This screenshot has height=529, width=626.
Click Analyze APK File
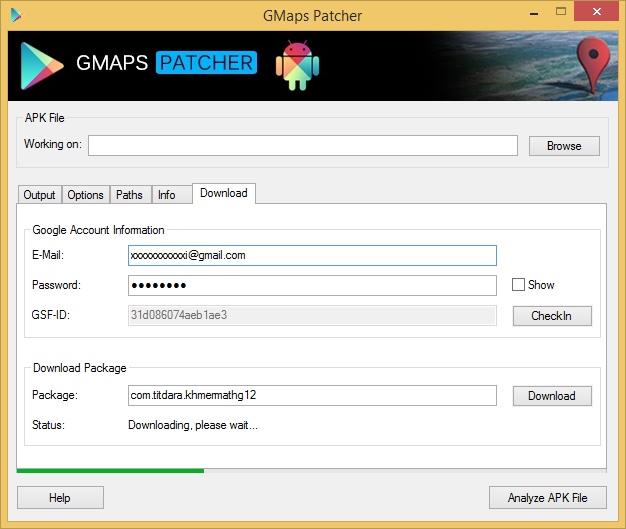pyautogui.click(x=548, y=497)
